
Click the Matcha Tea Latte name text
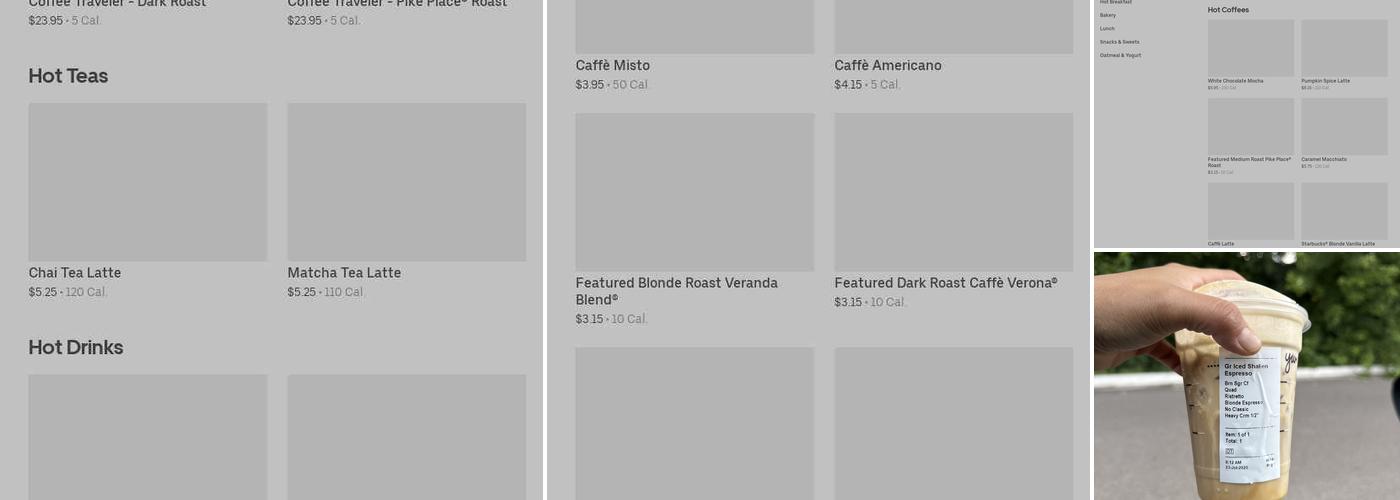(x=344, y=273)
